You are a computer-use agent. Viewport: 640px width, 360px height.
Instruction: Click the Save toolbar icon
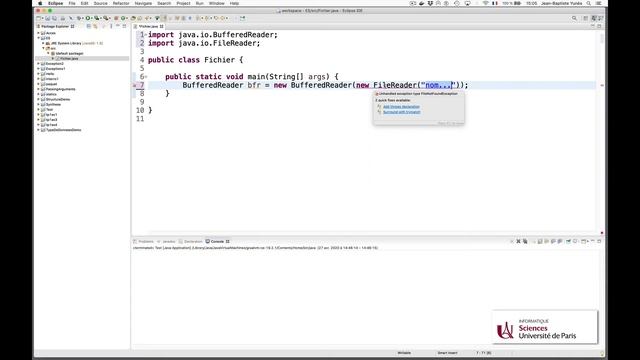48,18
